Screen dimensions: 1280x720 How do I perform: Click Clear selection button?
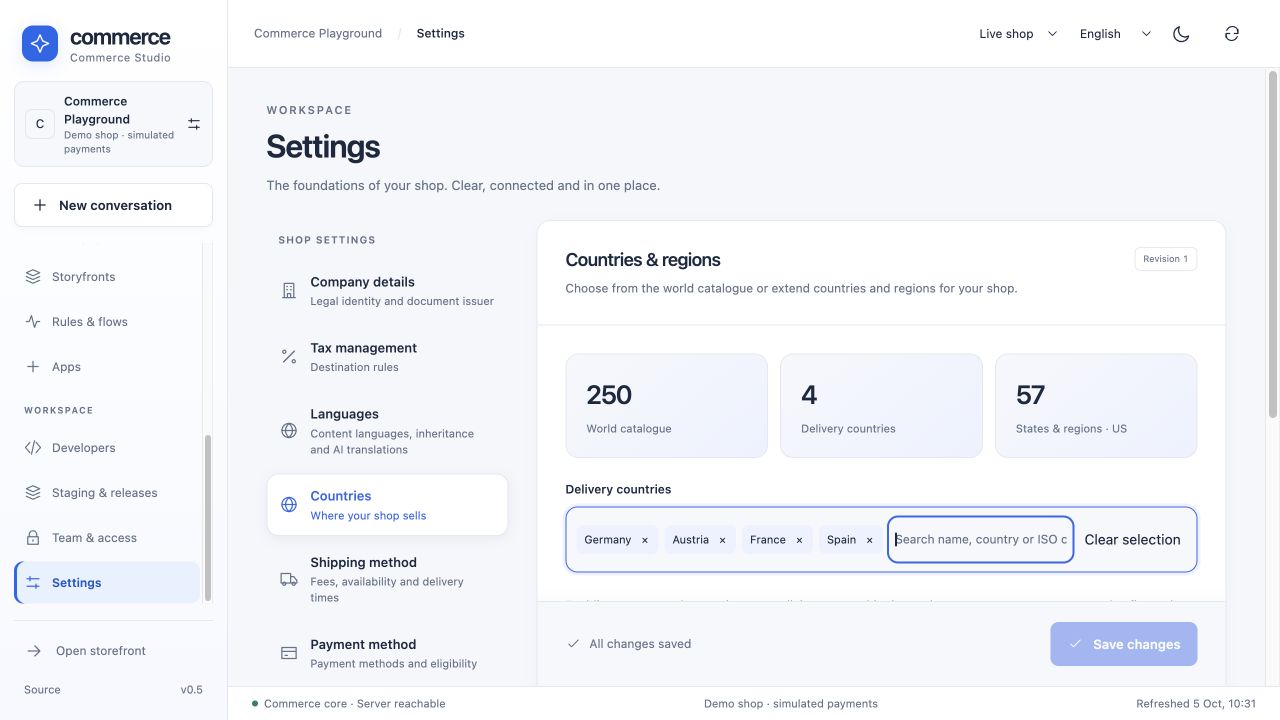(1132, 540)
